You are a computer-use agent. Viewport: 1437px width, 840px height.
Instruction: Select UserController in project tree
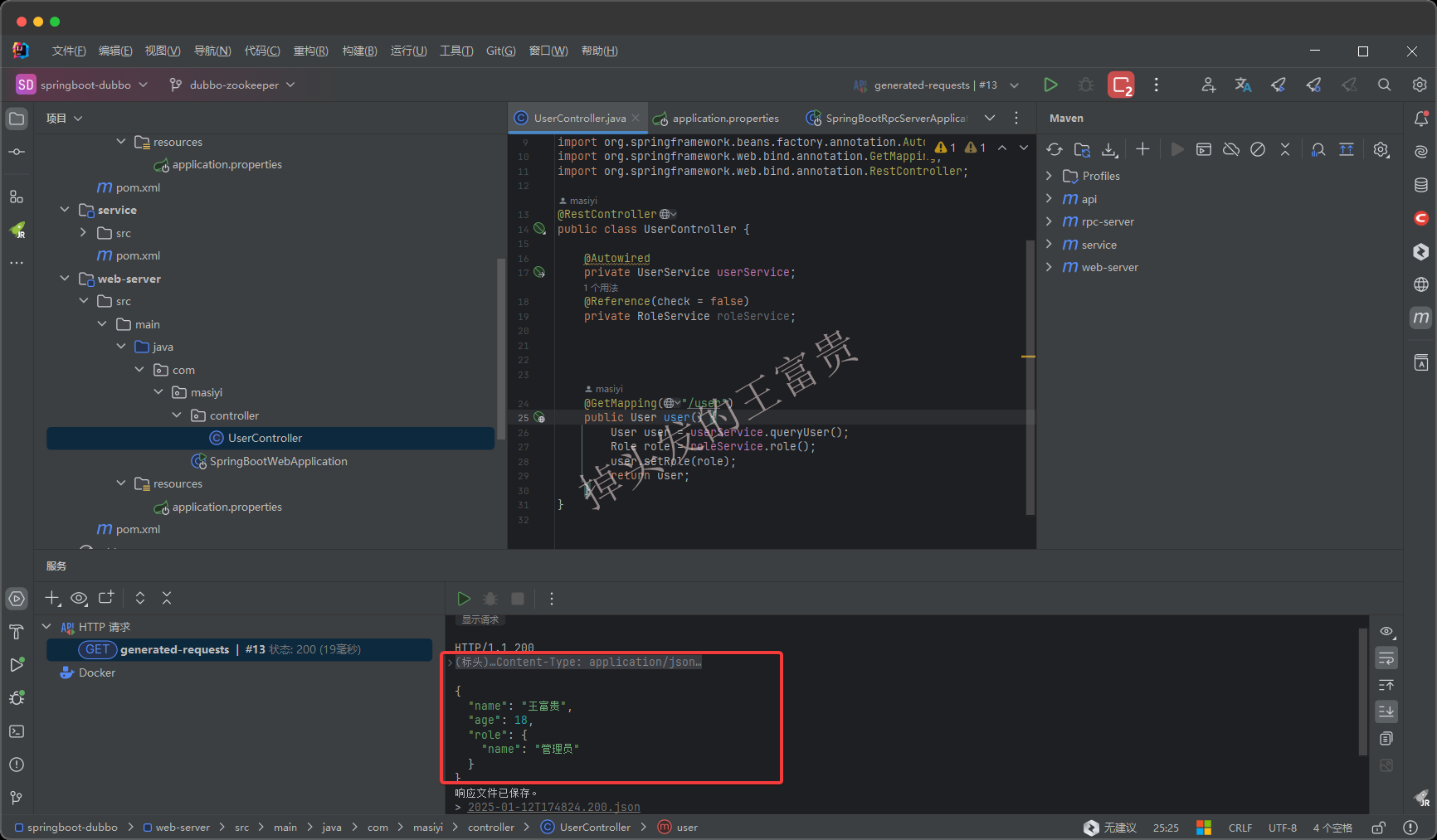[x=270, y=438]
